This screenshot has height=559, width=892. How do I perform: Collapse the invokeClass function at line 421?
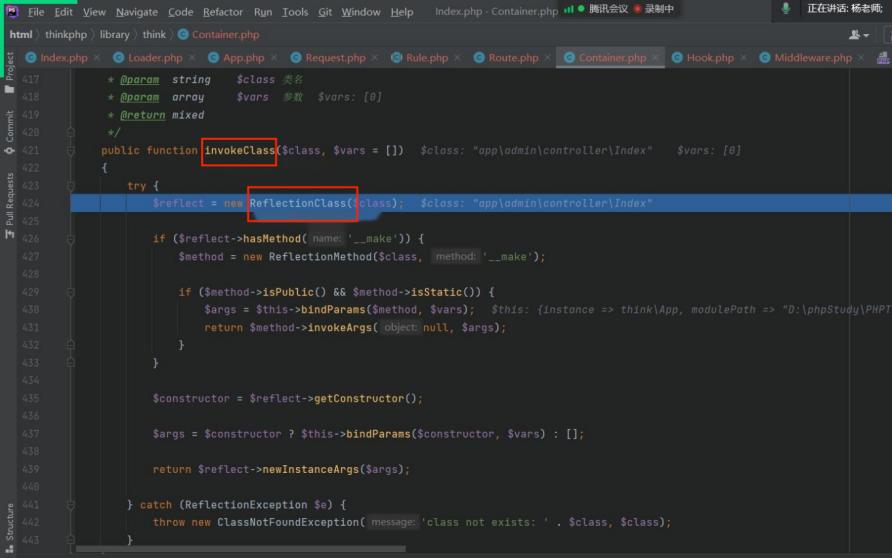pos(71,151)
